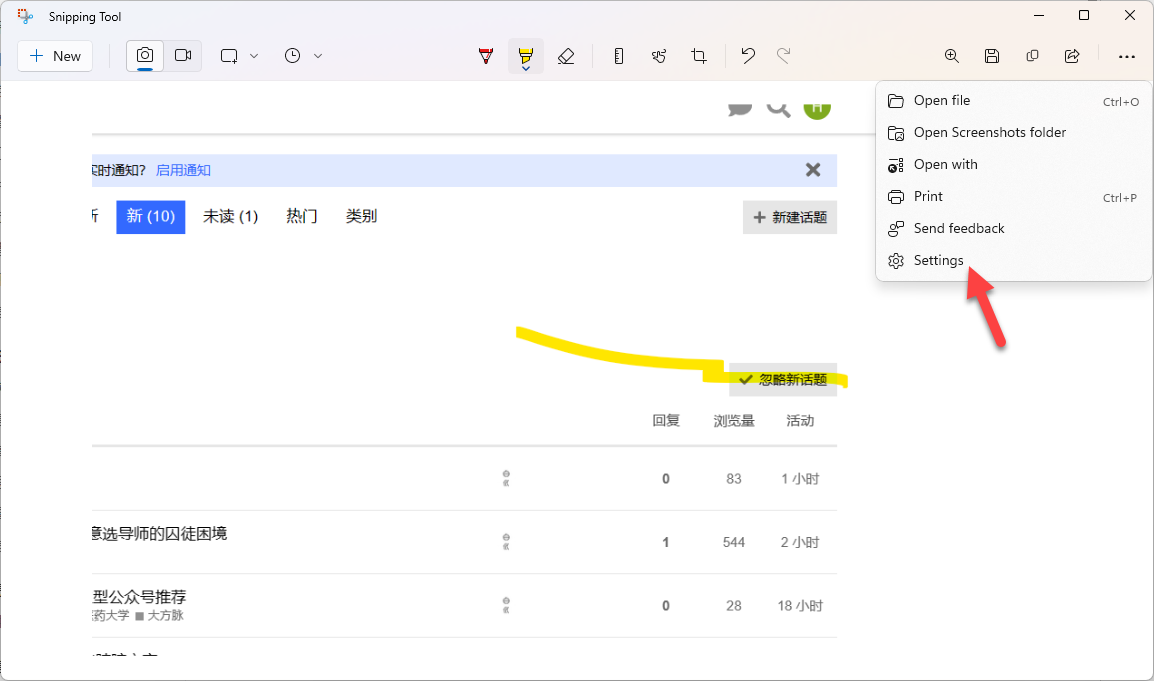Image resolution: width=1154 pixels, height=681 pixels.
Task: Start a New snip
Action: click(x=54, y=56)
